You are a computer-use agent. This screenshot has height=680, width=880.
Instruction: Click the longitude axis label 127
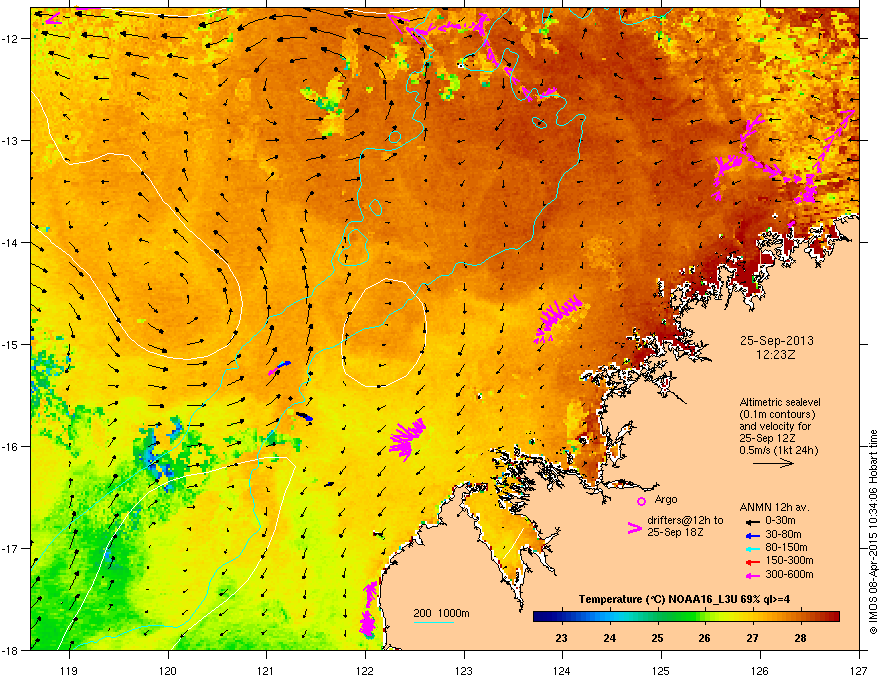click(859, 670)
